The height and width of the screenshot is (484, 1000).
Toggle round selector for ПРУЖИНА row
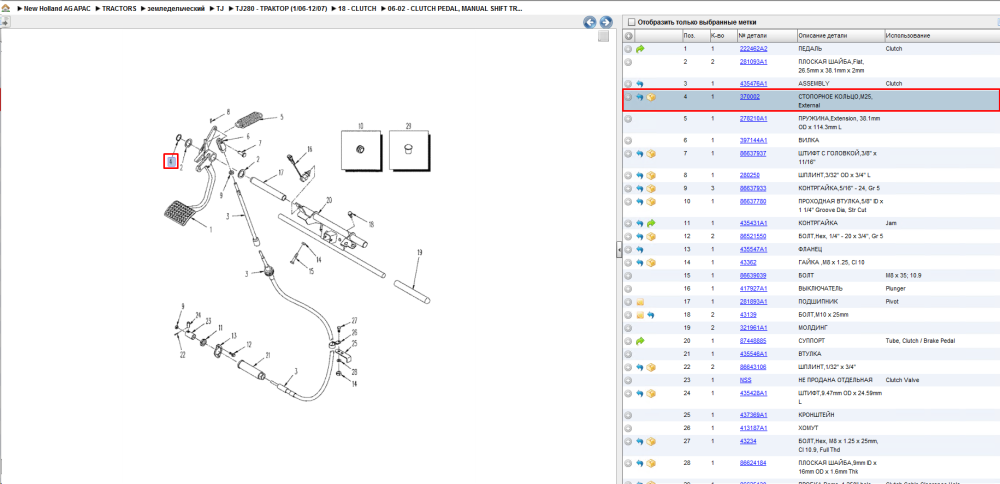coord(628,119)
